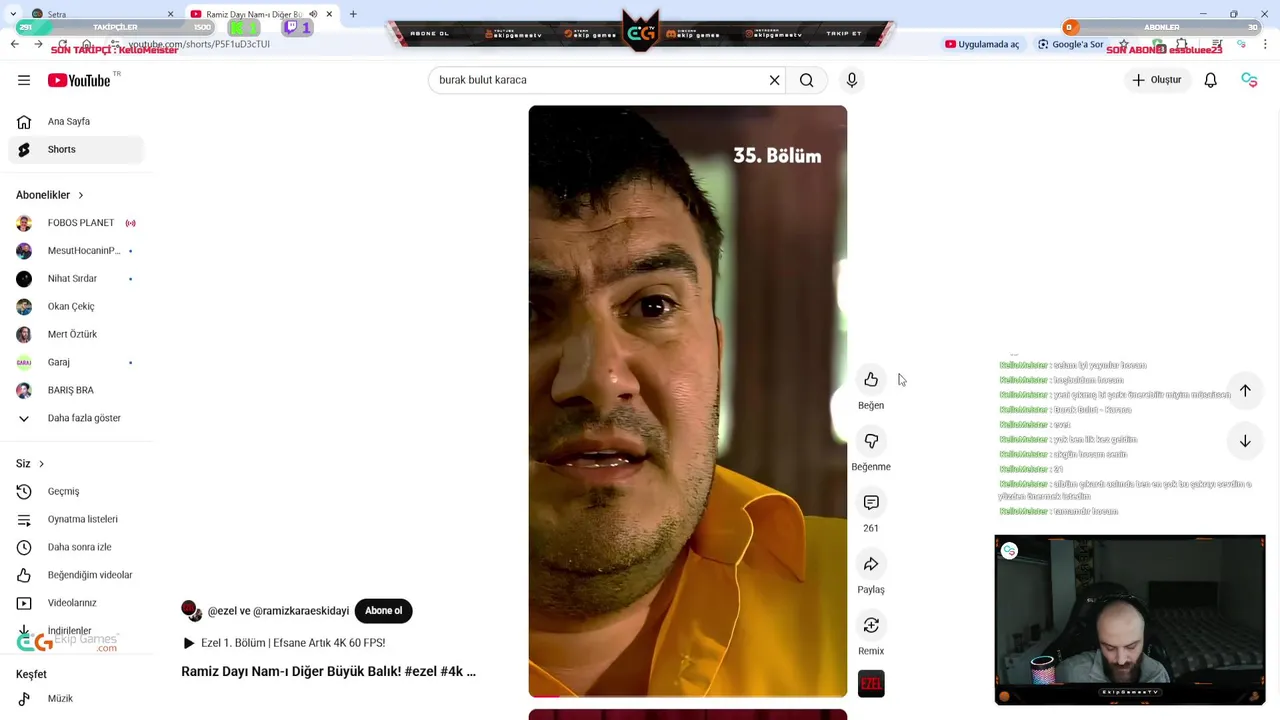The width and height of the screenshot is (1280, 720).
Task: Open Ana Sayfa in the sidebar
Action: pos(76,122)
